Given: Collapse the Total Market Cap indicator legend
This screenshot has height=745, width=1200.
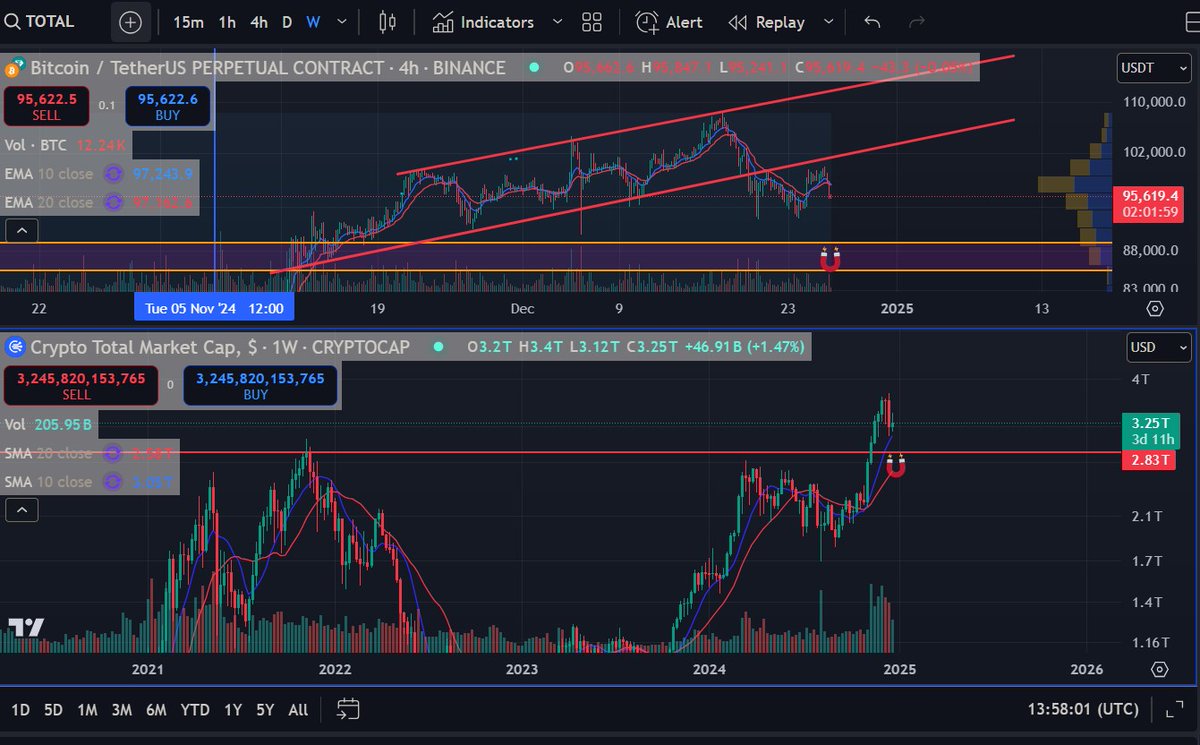Looking at the screenshot, I should [x=22, y=511].
